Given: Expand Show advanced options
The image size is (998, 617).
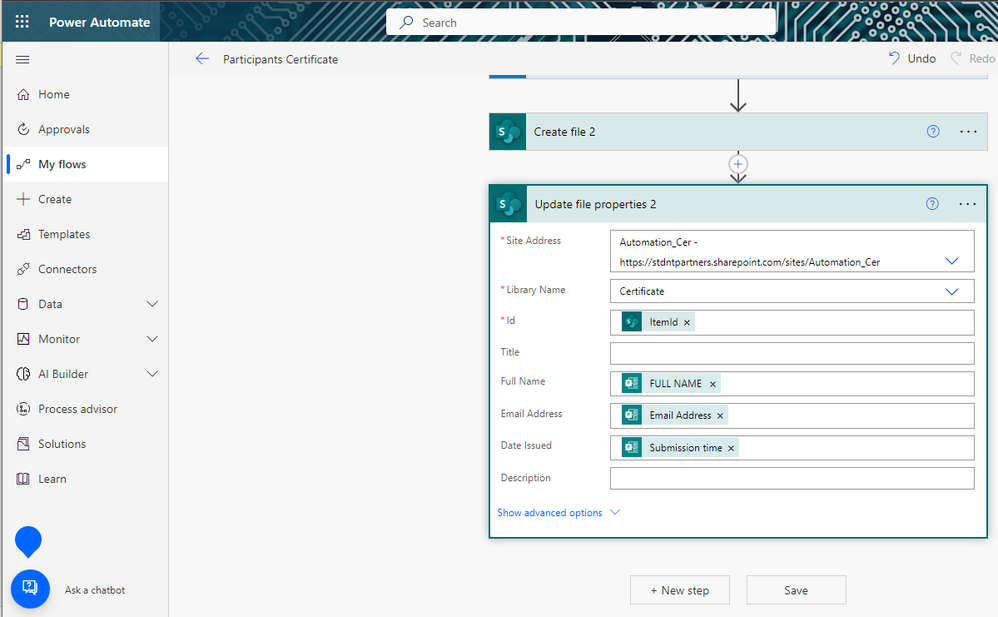Looking at the screenshot, I should (558, 513).
